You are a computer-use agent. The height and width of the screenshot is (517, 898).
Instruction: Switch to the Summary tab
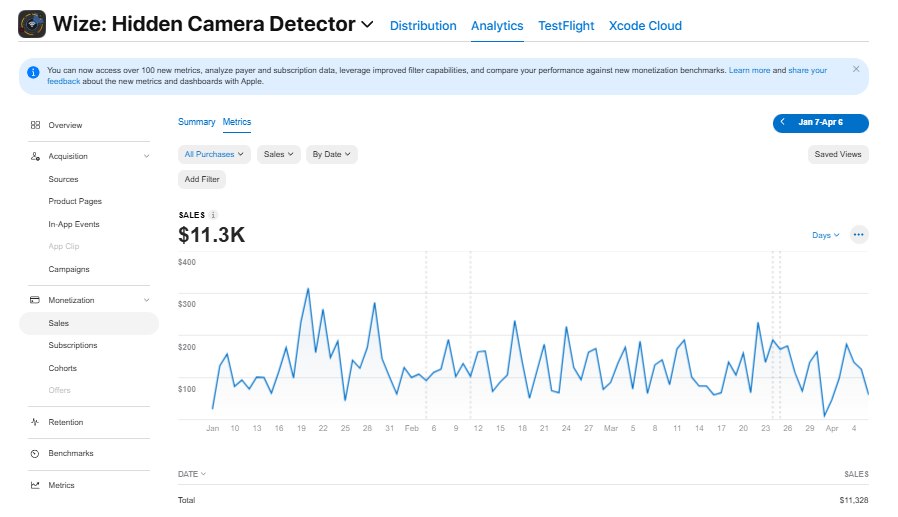click(x=196, y=122)
